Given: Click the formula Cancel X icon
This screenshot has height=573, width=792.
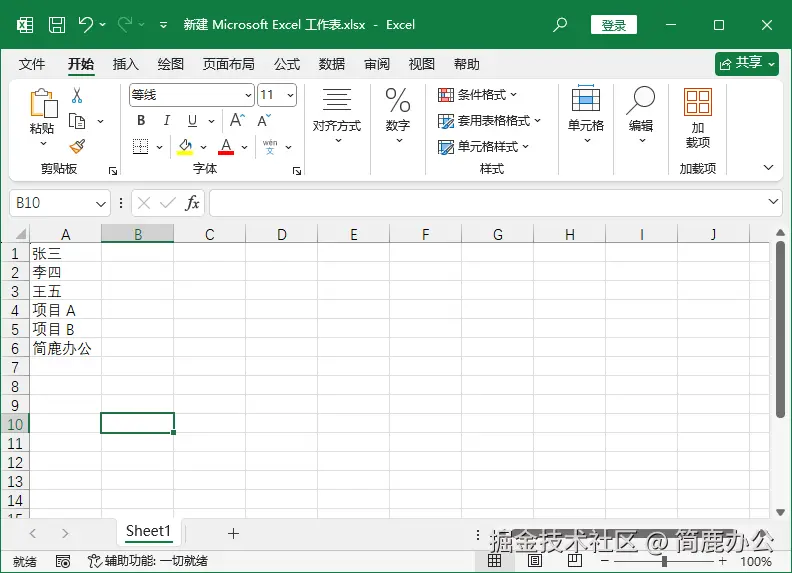Looking at the screenshot, I should [144, 203].
